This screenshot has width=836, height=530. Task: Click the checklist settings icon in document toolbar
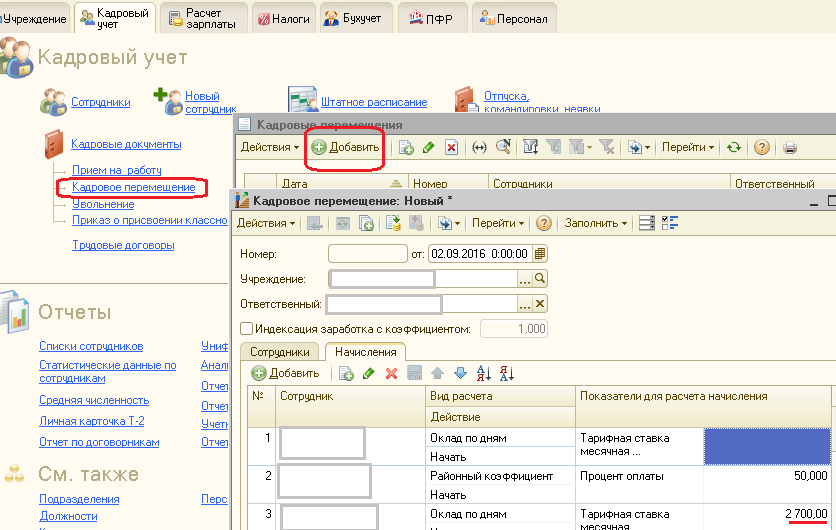pyautogui.click(x=670, y=223)
